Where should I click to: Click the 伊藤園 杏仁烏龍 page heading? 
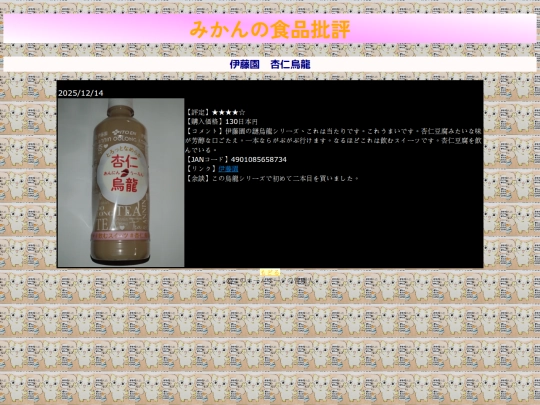[270, 64]
